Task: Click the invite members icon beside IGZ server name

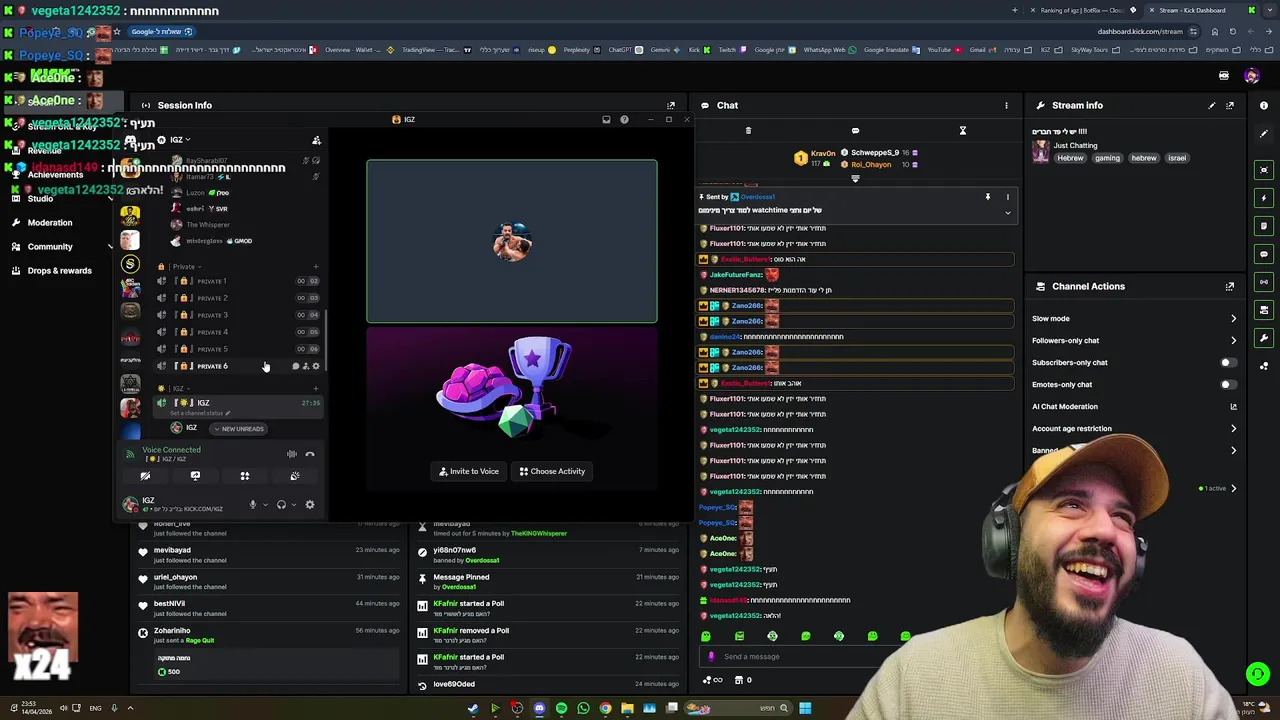Action: [316, 140]
